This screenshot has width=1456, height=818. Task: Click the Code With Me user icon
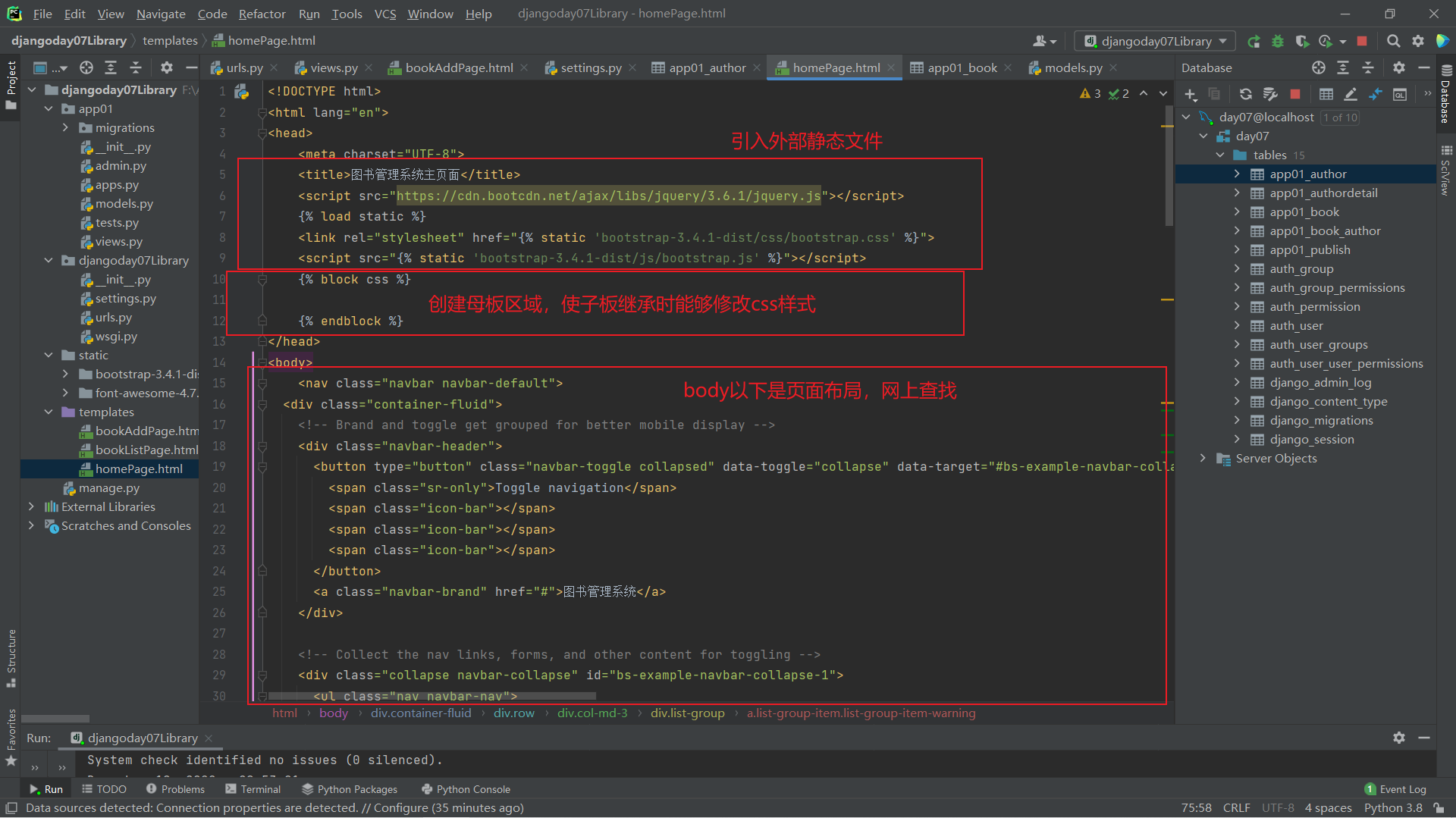(1044, 42)
